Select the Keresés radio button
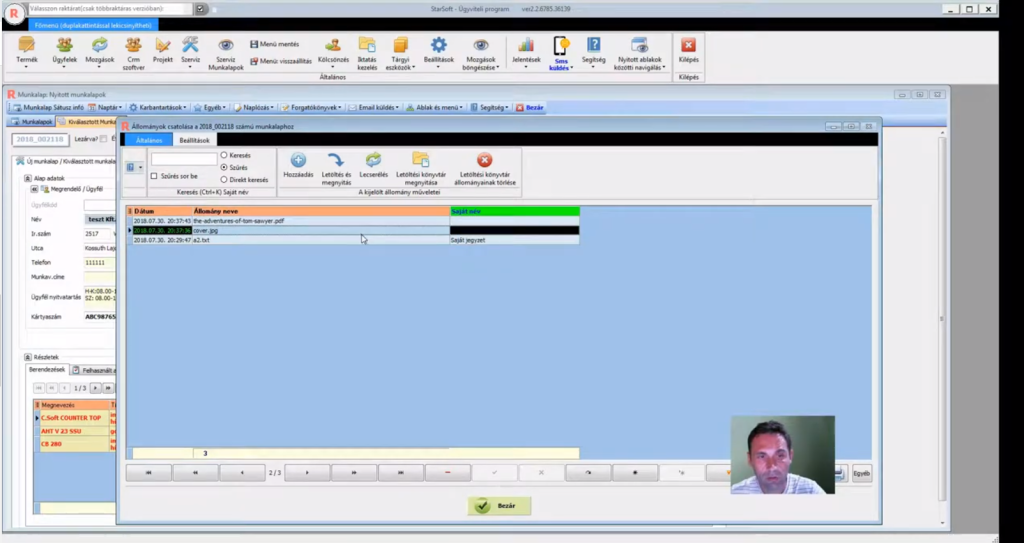Viewport: 1024px width, 543px height. [224, 156]
